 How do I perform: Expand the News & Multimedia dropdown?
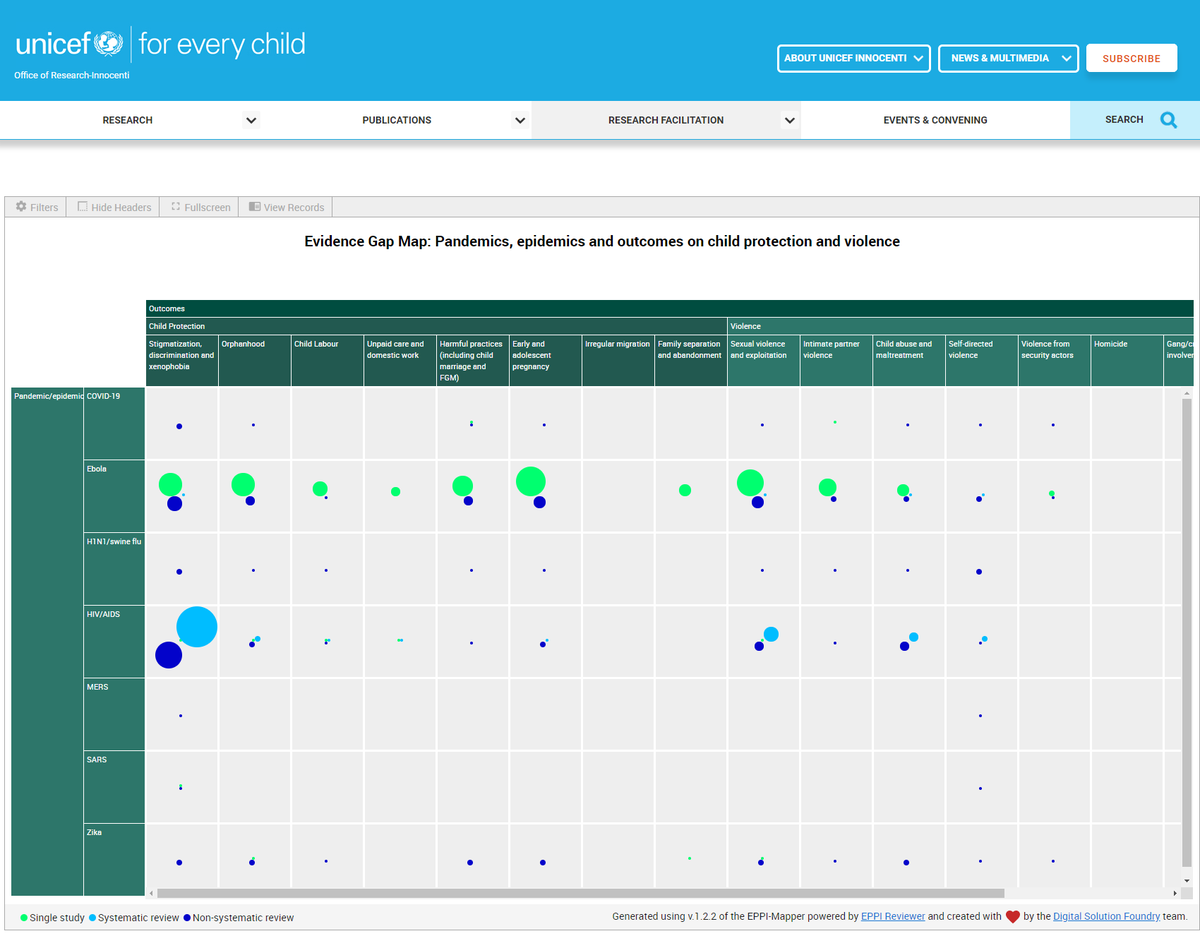pyautogui.click(x=1008, y=58)
